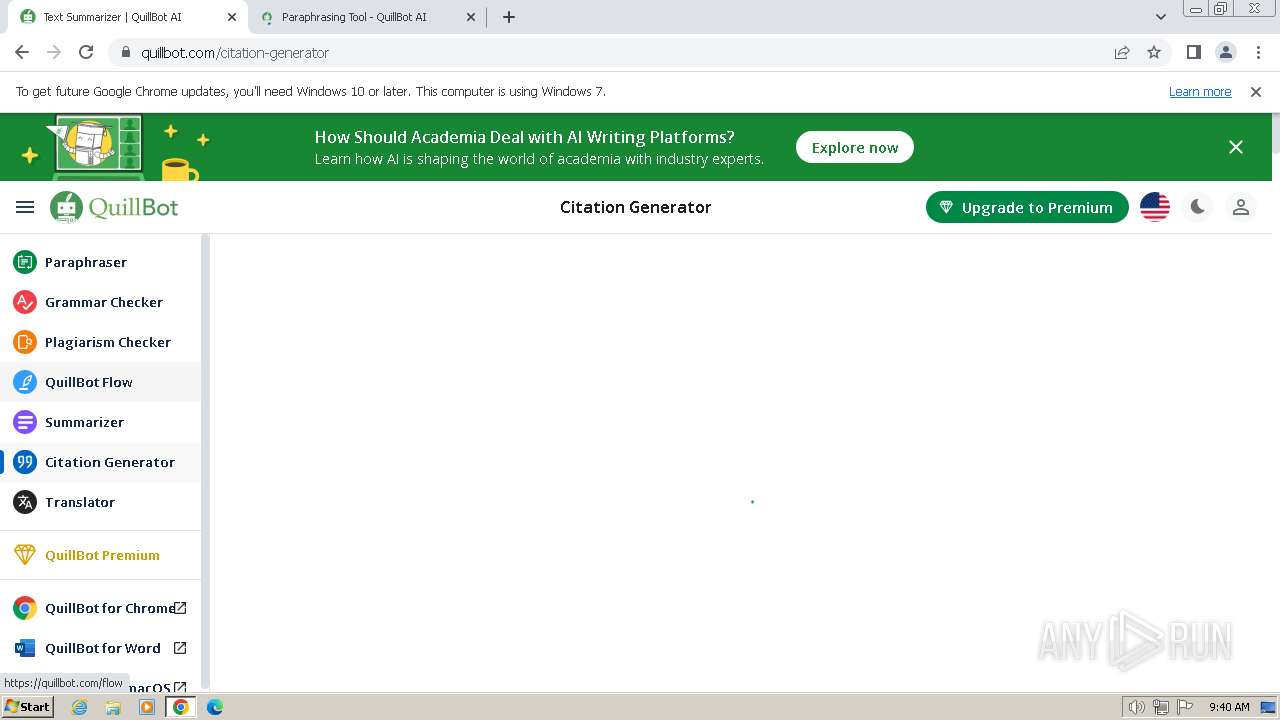This screenshot has width=1280, height=720.
Task: Open the Plagiarism Checker tool
Action: tap(100, 342)
